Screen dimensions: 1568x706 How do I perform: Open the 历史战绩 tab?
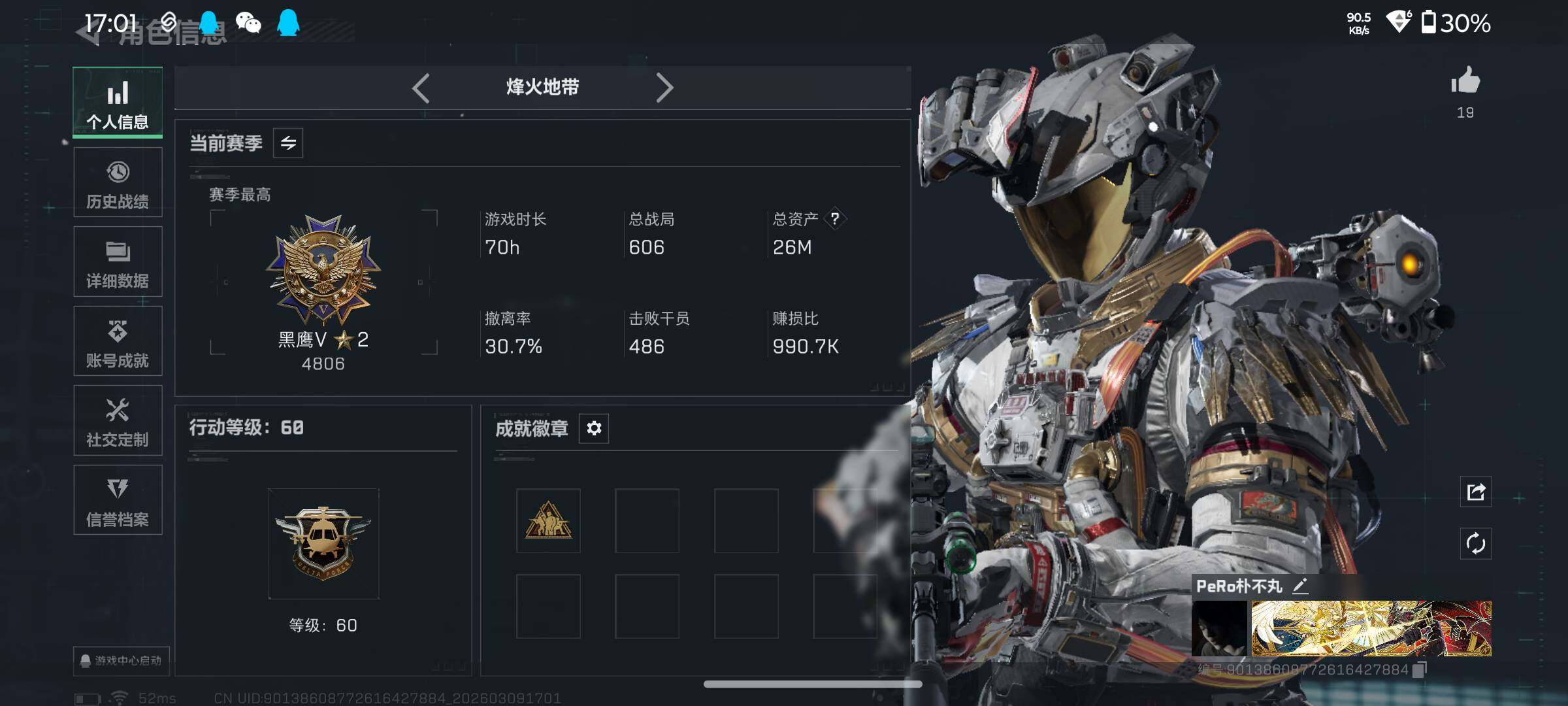coord(118,182)
